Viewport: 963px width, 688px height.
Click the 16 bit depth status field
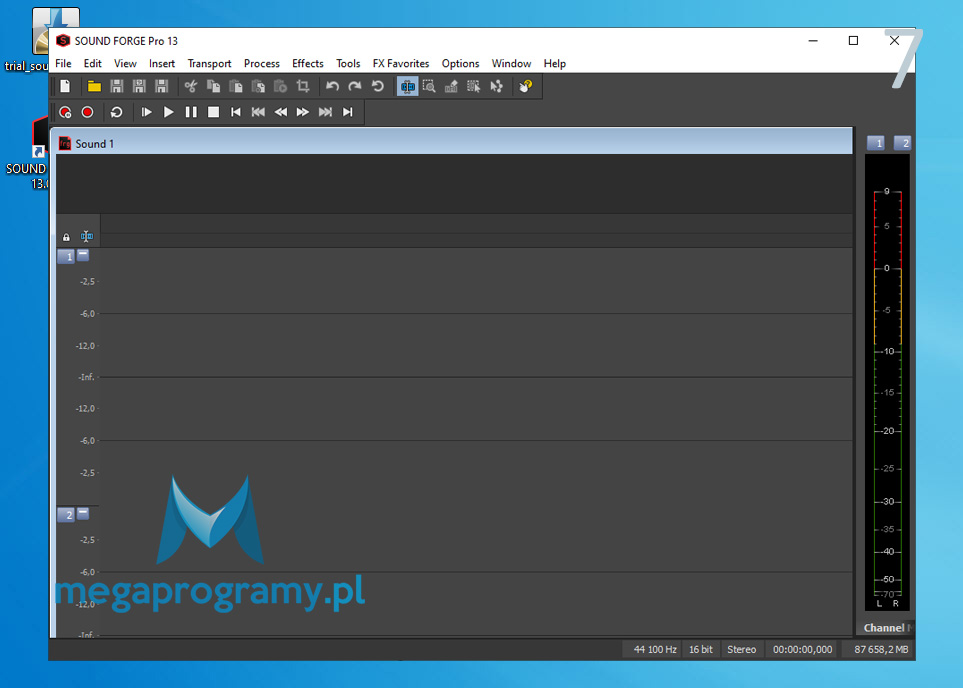[x=701, y=649]
